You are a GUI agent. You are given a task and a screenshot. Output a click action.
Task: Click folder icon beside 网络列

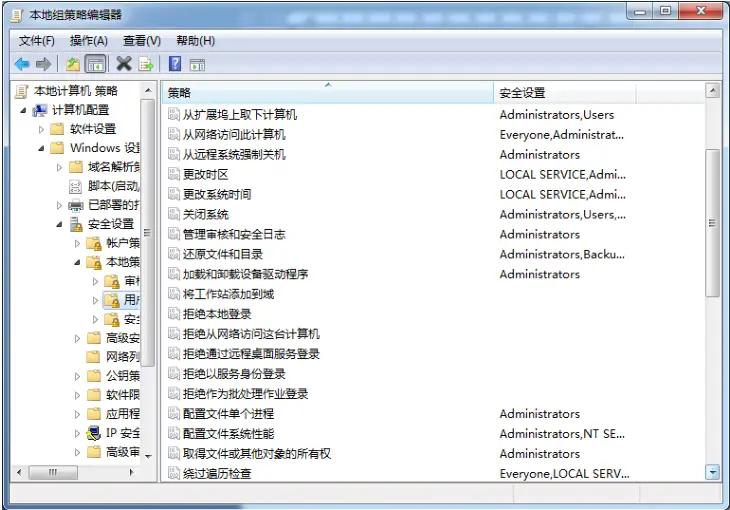[94, 357]
